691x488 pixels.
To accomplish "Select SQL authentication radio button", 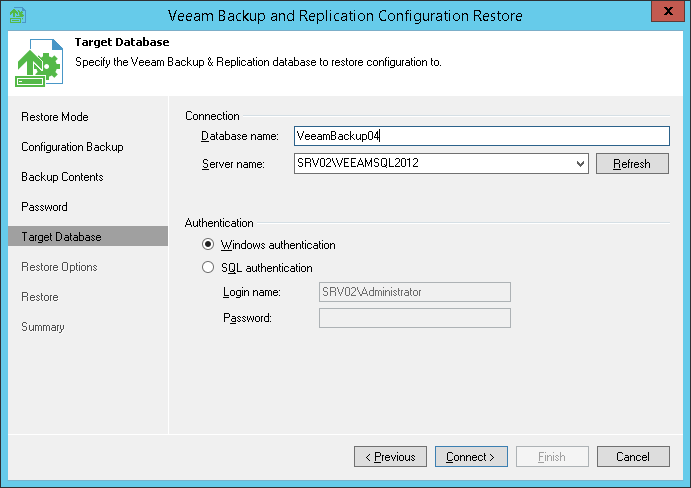I will (208, 268).
